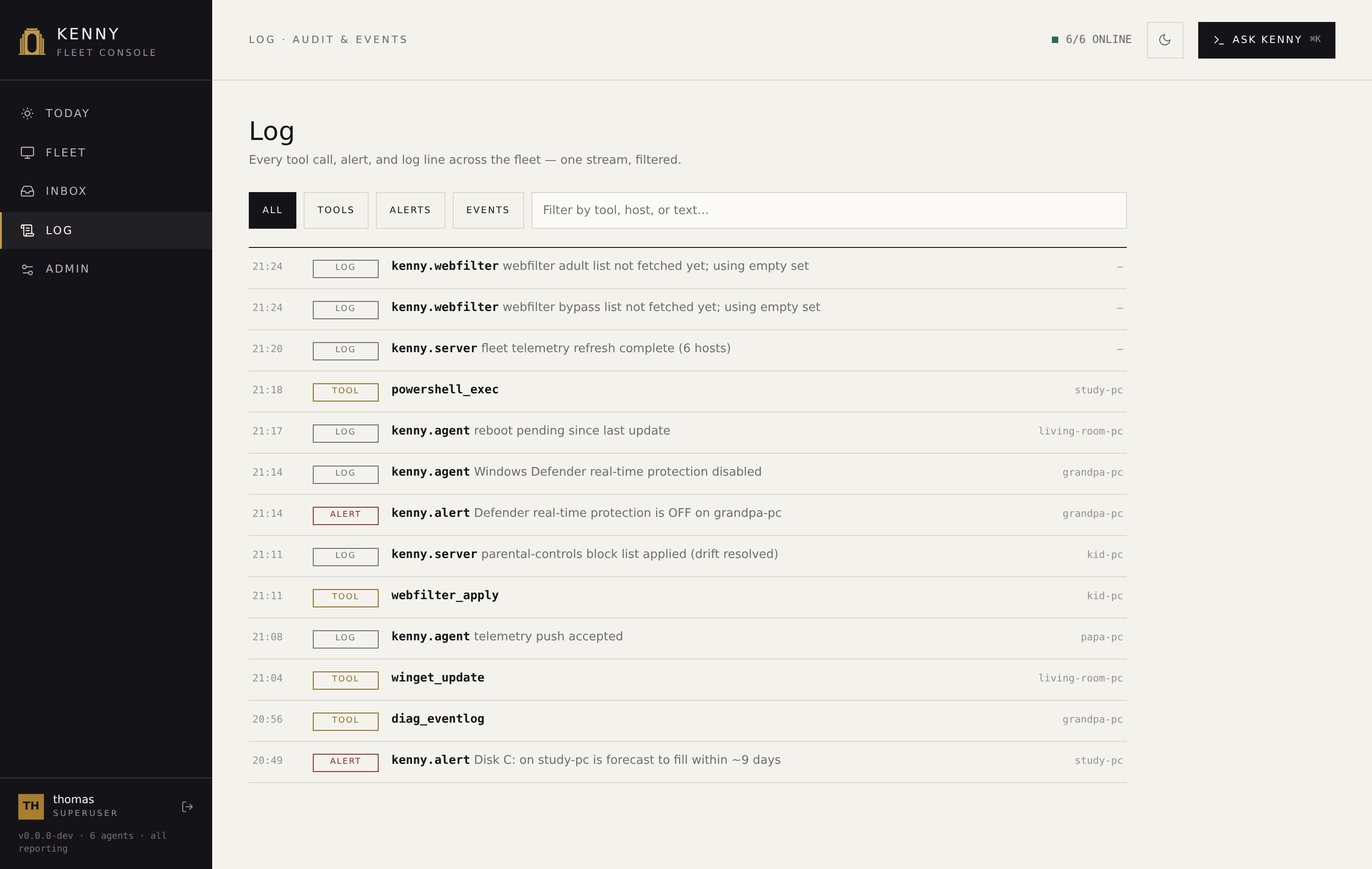
Task: Click the TOOL badge at 21:18
Action: [345, 392]
